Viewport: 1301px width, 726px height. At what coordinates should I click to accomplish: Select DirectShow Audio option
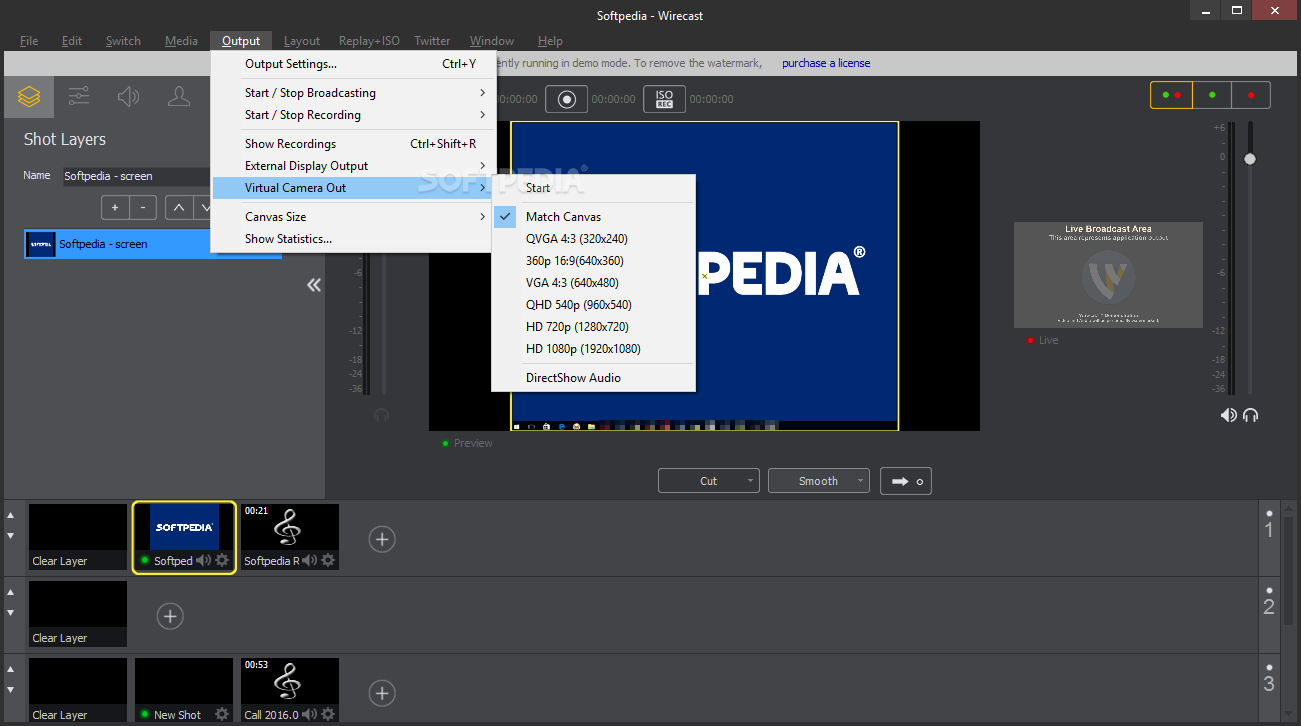point(594,377)
